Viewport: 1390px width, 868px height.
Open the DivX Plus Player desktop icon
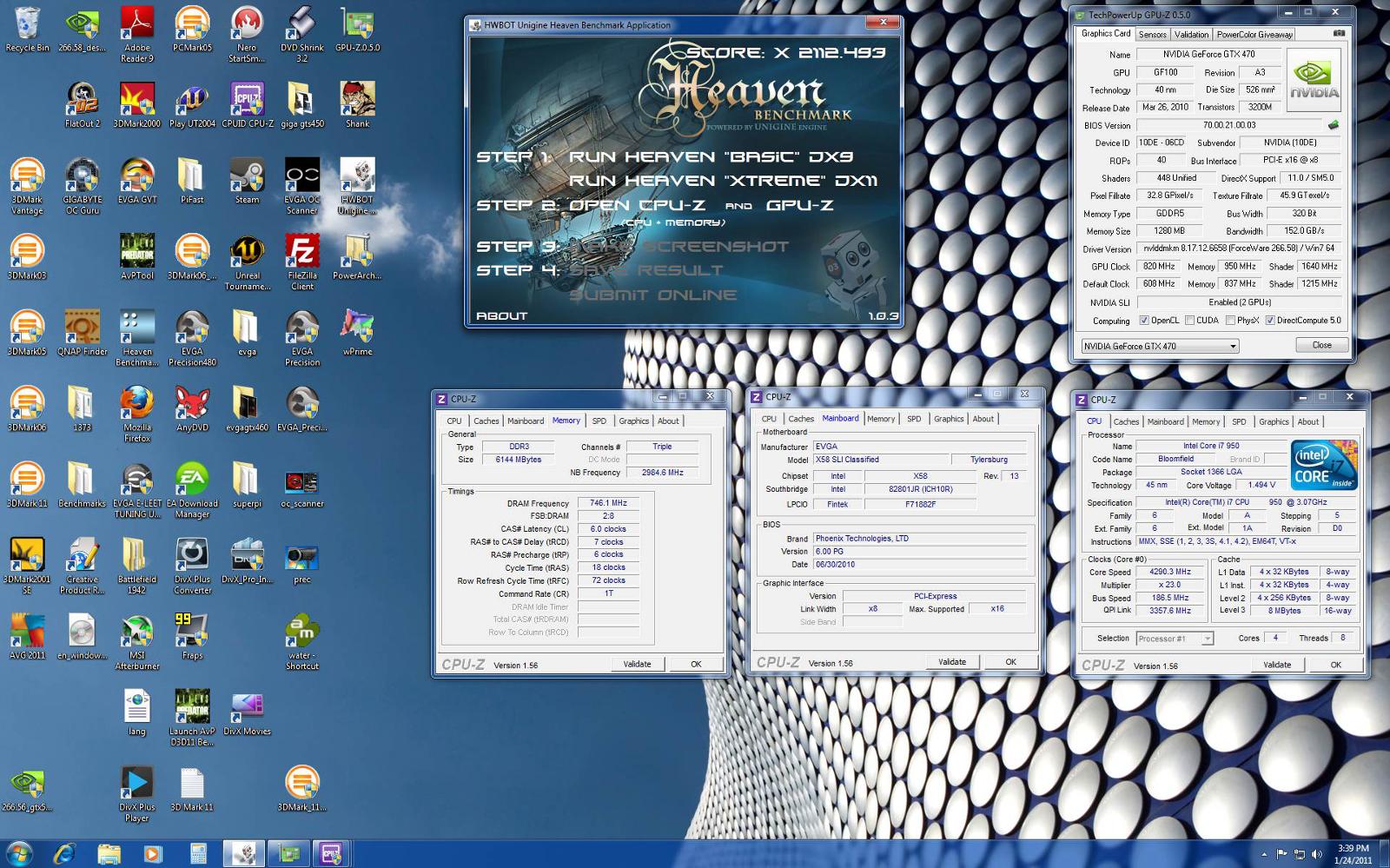coord(137,794)
